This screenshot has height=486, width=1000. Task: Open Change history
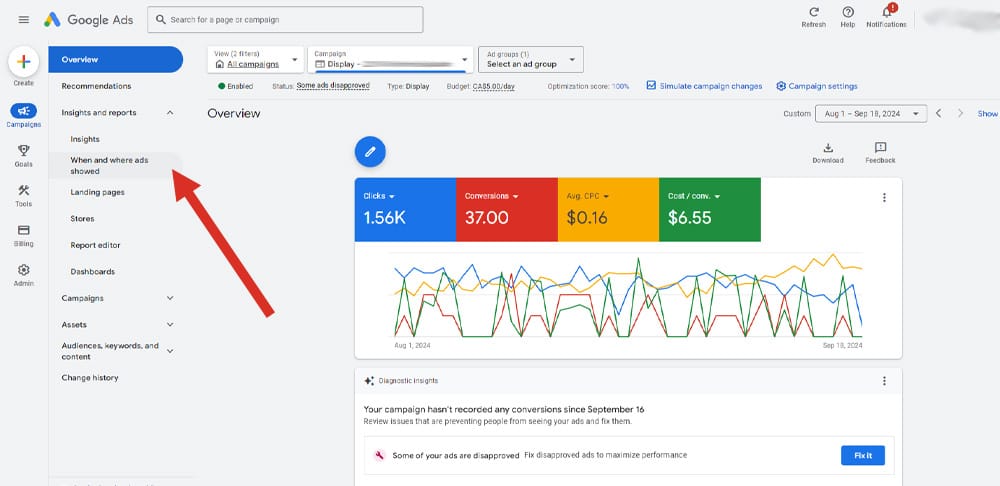click(x=90, y=378)
